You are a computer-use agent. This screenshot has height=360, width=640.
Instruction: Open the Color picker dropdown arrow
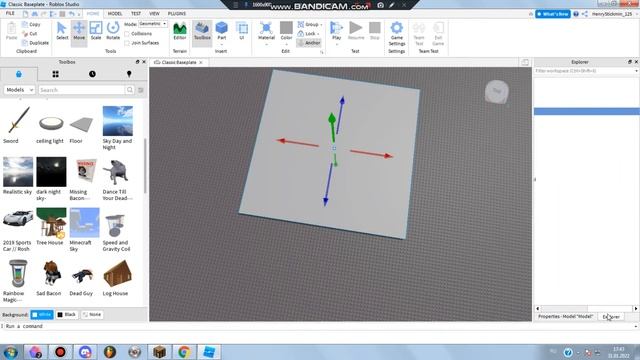click(286, 44)
